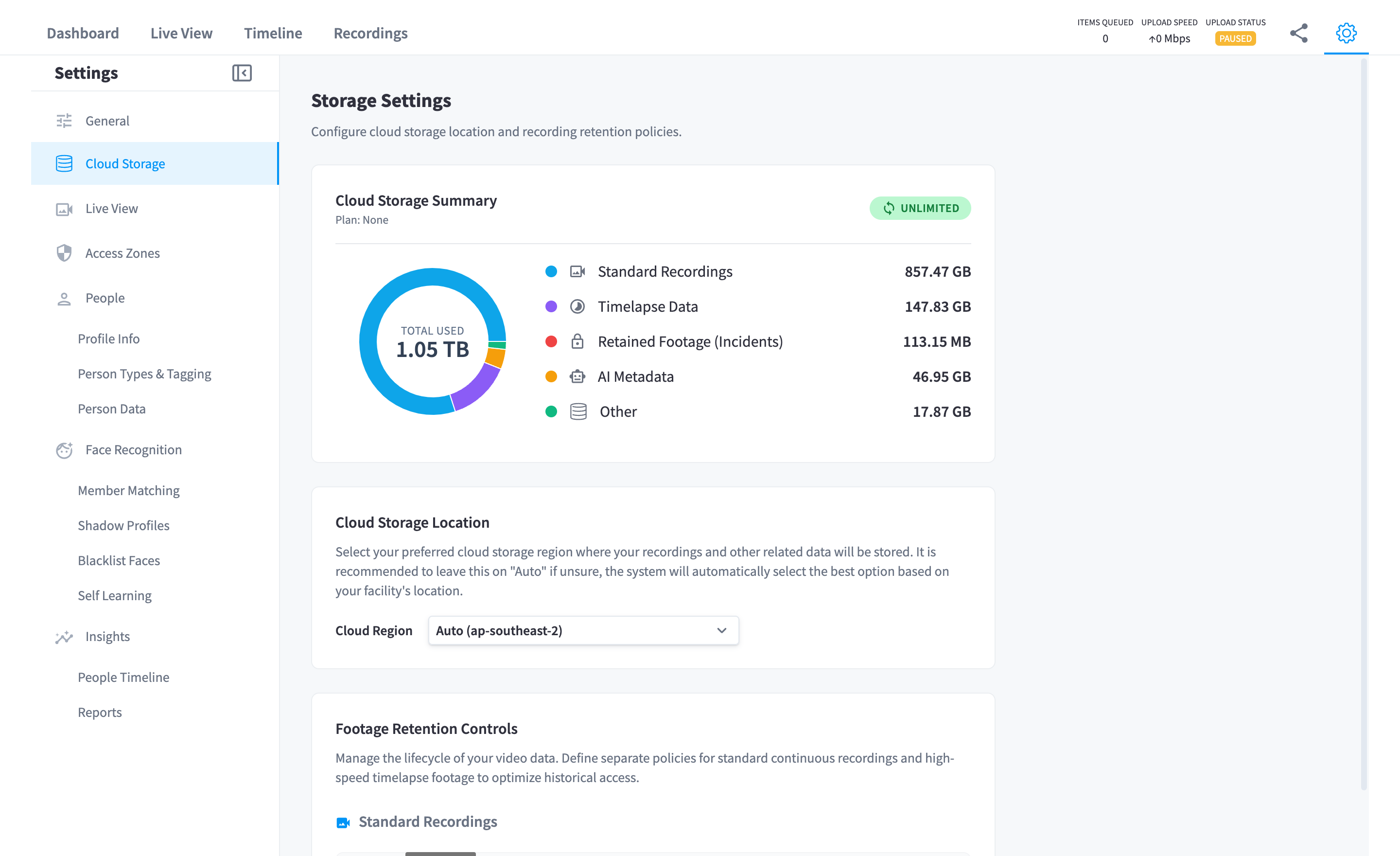The image size is (1400, 856).
Task: Click the 1.05 TB total used donut center
Action: pyautogui.click(x=432, y=350)
